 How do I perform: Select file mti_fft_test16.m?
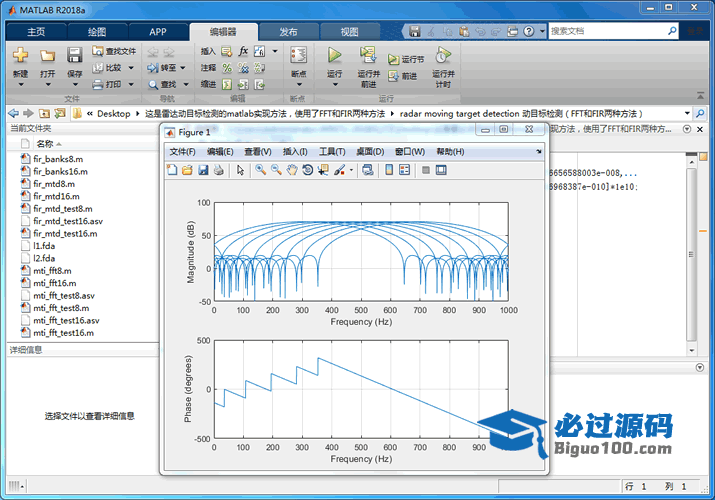click(x=63, y=333)
